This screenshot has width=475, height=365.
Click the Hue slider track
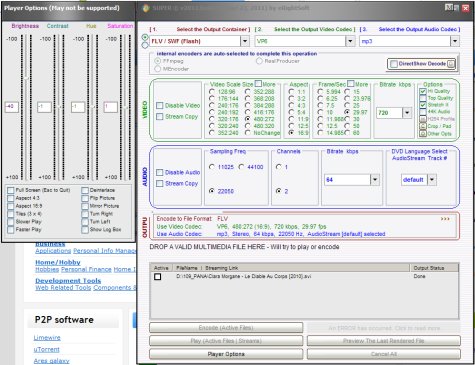pyautogui.click(x=93, y=107)
